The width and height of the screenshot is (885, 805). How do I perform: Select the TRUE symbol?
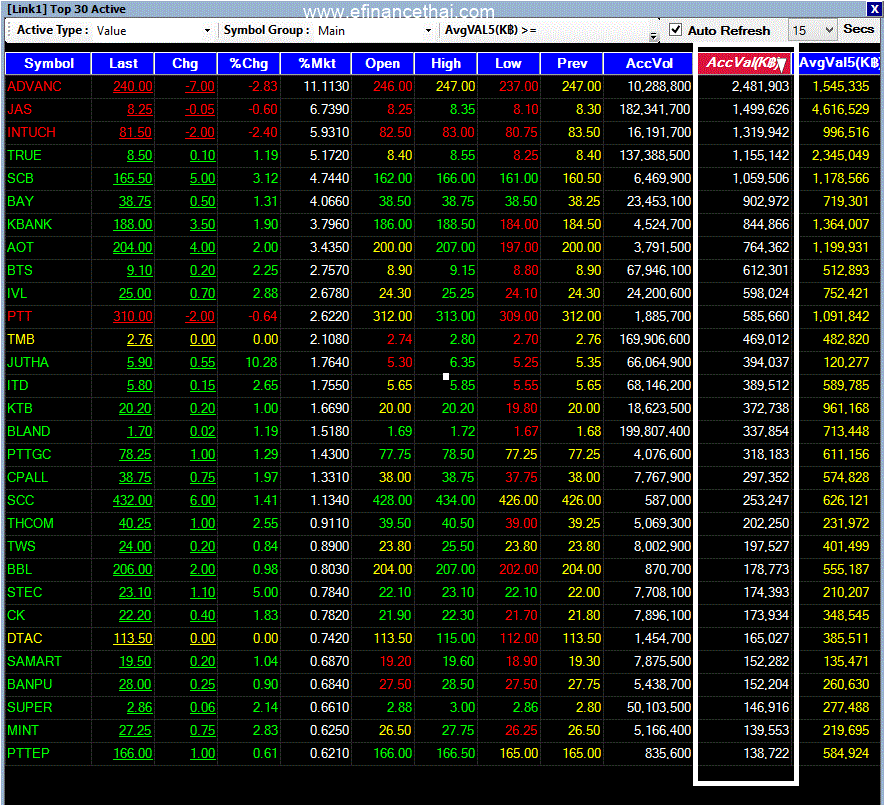24,155
